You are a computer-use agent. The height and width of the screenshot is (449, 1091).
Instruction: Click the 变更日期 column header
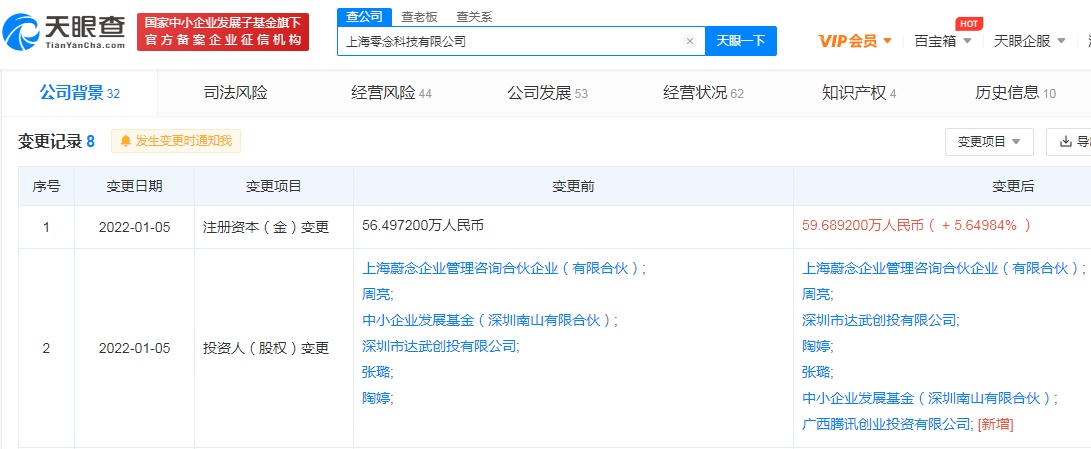point(134,186)
